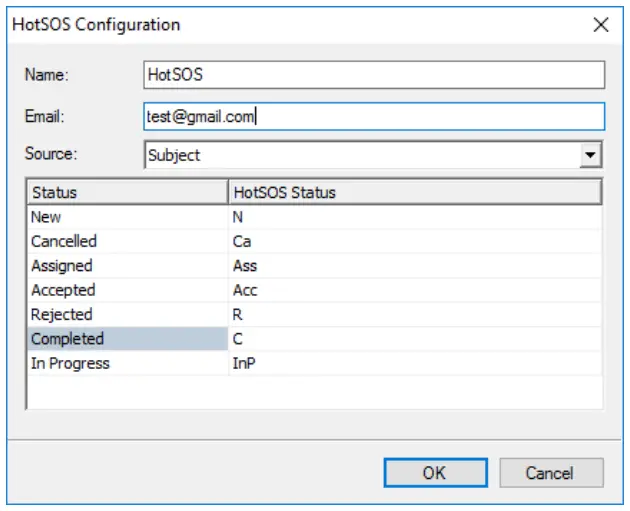Image resolution: width=630 pixels, height=511 pixels.
Task: Click the Source combo box showing Subject
Action: click(x=362, y=155)
